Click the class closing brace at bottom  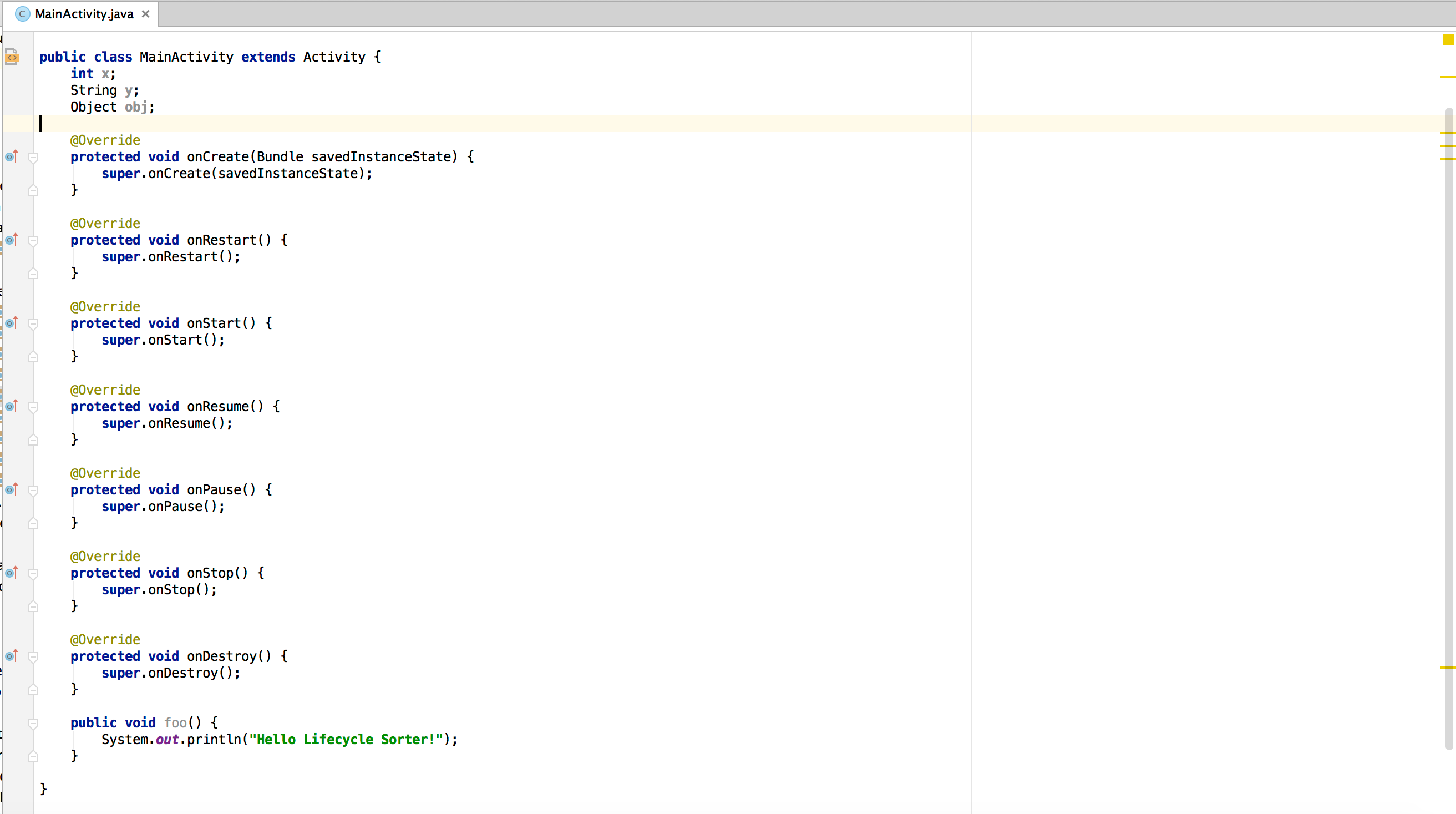43,789
